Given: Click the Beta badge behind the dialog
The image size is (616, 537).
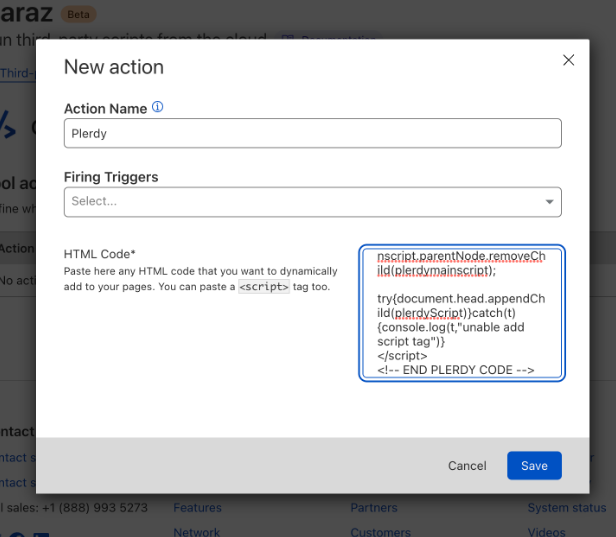Looking at the screenshot, I should pyautogui.click(x=78, y=15).
